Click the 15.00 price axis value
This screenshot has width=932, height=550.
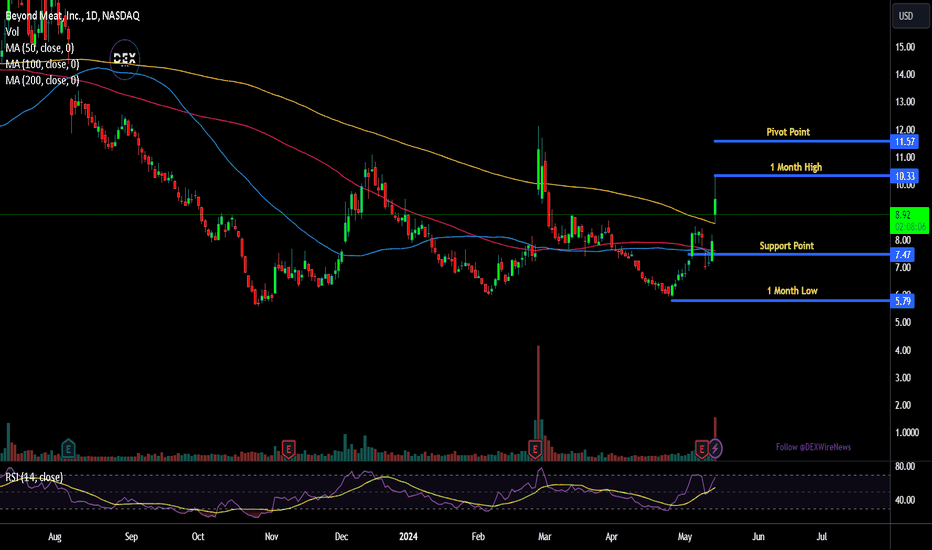905,47
